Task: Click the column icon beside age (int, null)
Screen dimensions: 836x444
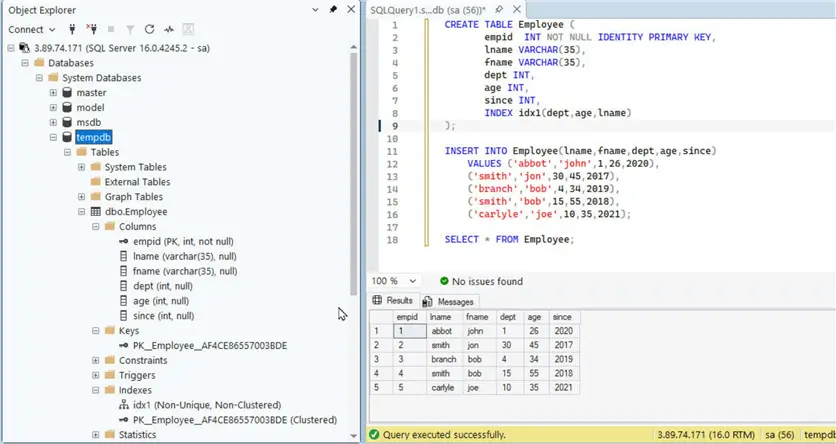Action: tap(124, 301)
